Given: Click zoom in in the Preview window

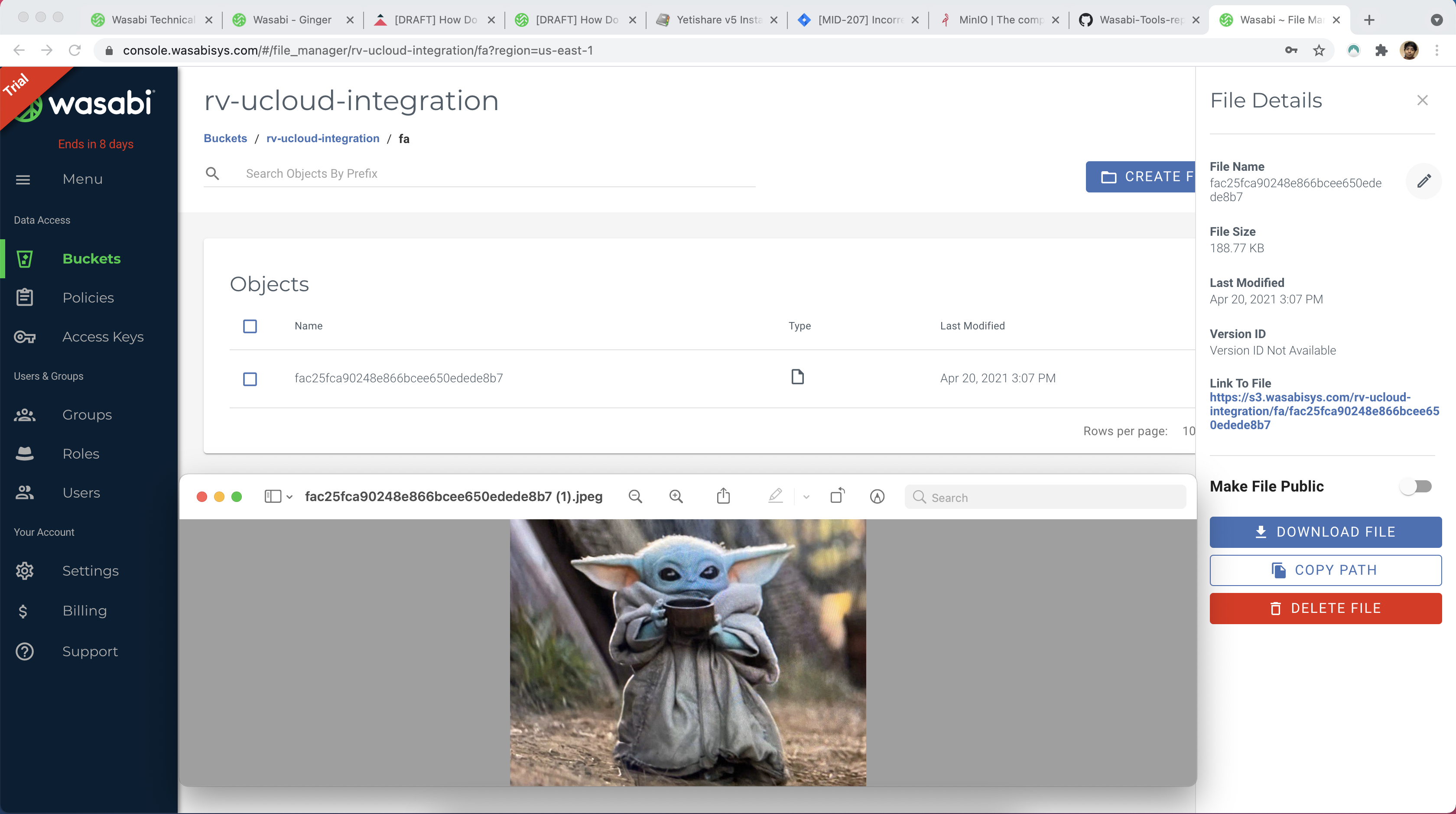Looking at the screenshot, I should 676,497.
